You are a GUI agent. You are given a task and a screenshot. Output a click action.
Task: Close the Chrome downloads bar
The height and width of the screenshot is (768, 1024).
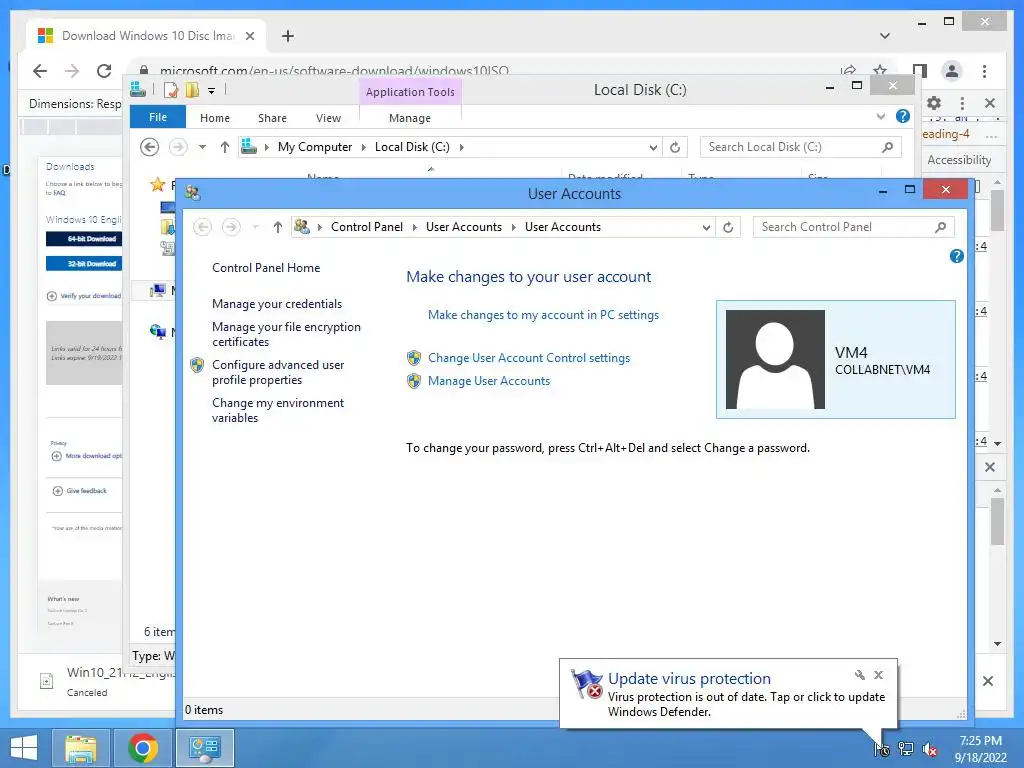pos(988,681)
